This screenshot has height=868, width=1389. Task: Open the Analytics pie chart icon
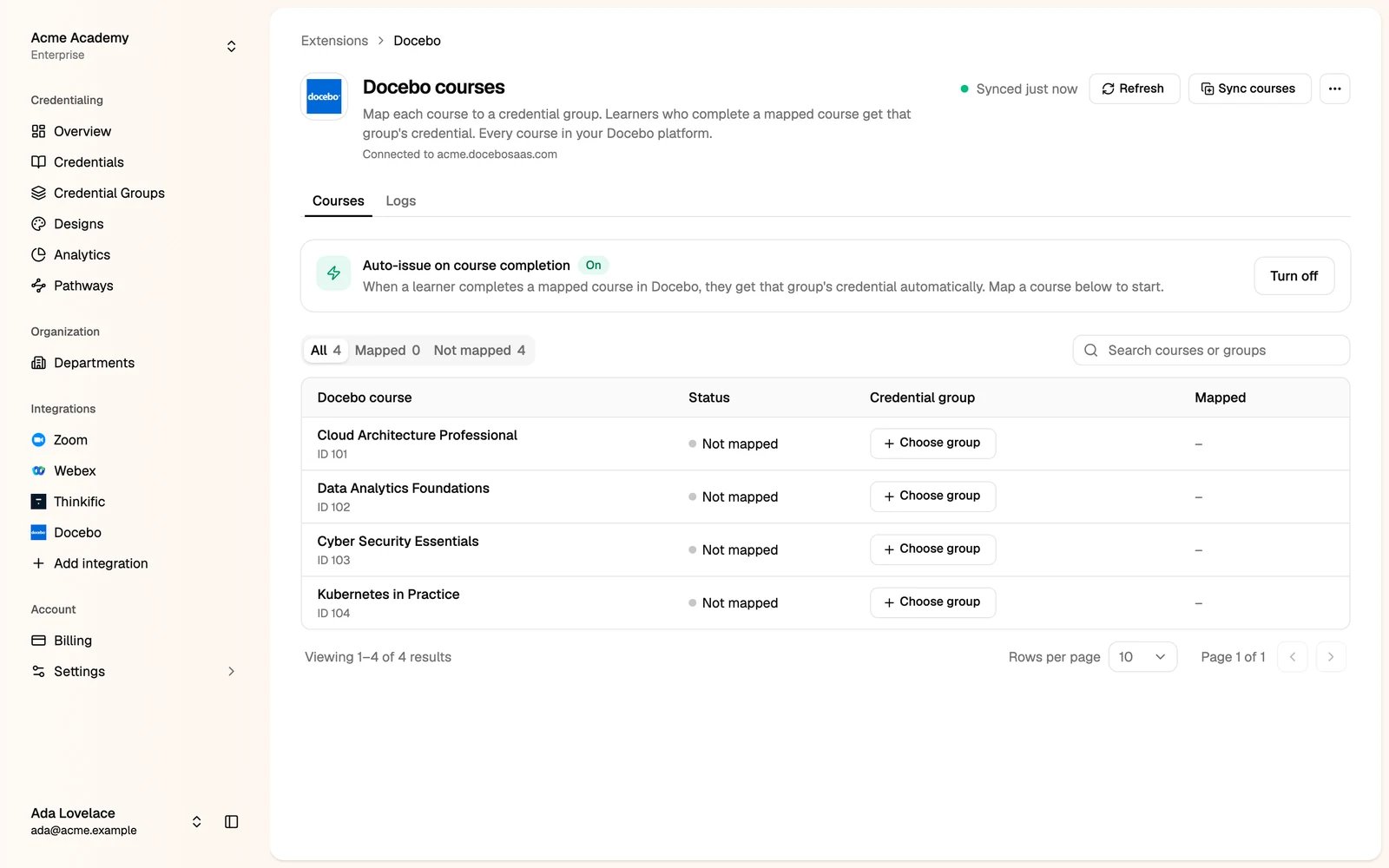tap(38, 255)
